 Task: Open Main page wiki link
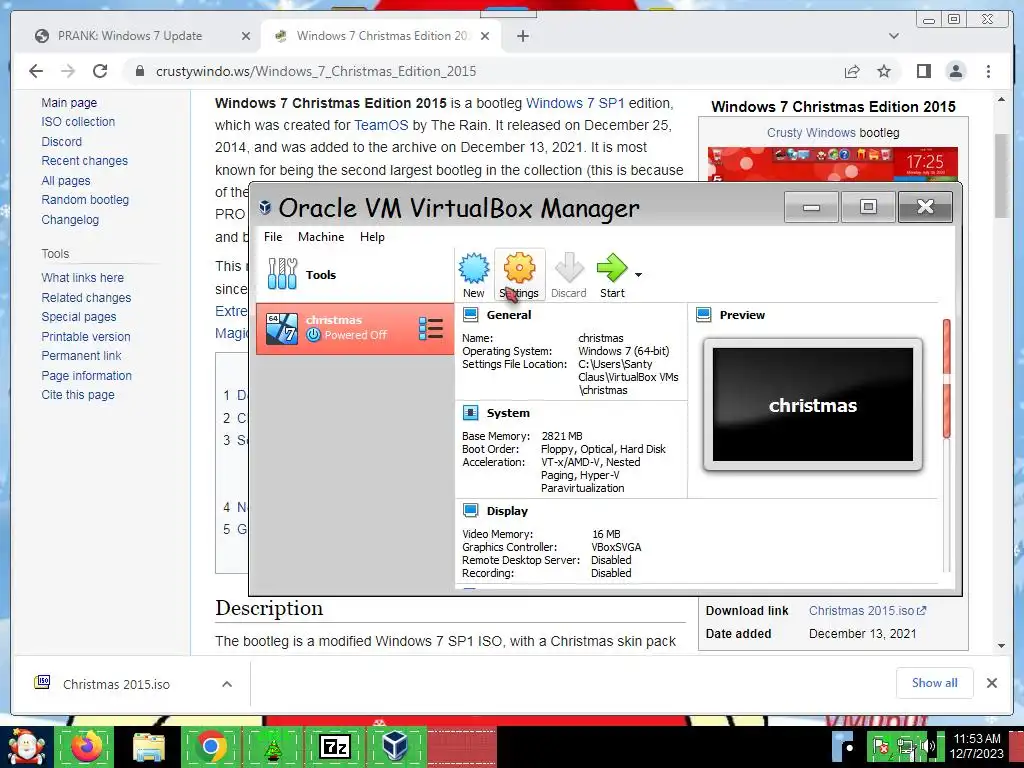tap(69, 103)
